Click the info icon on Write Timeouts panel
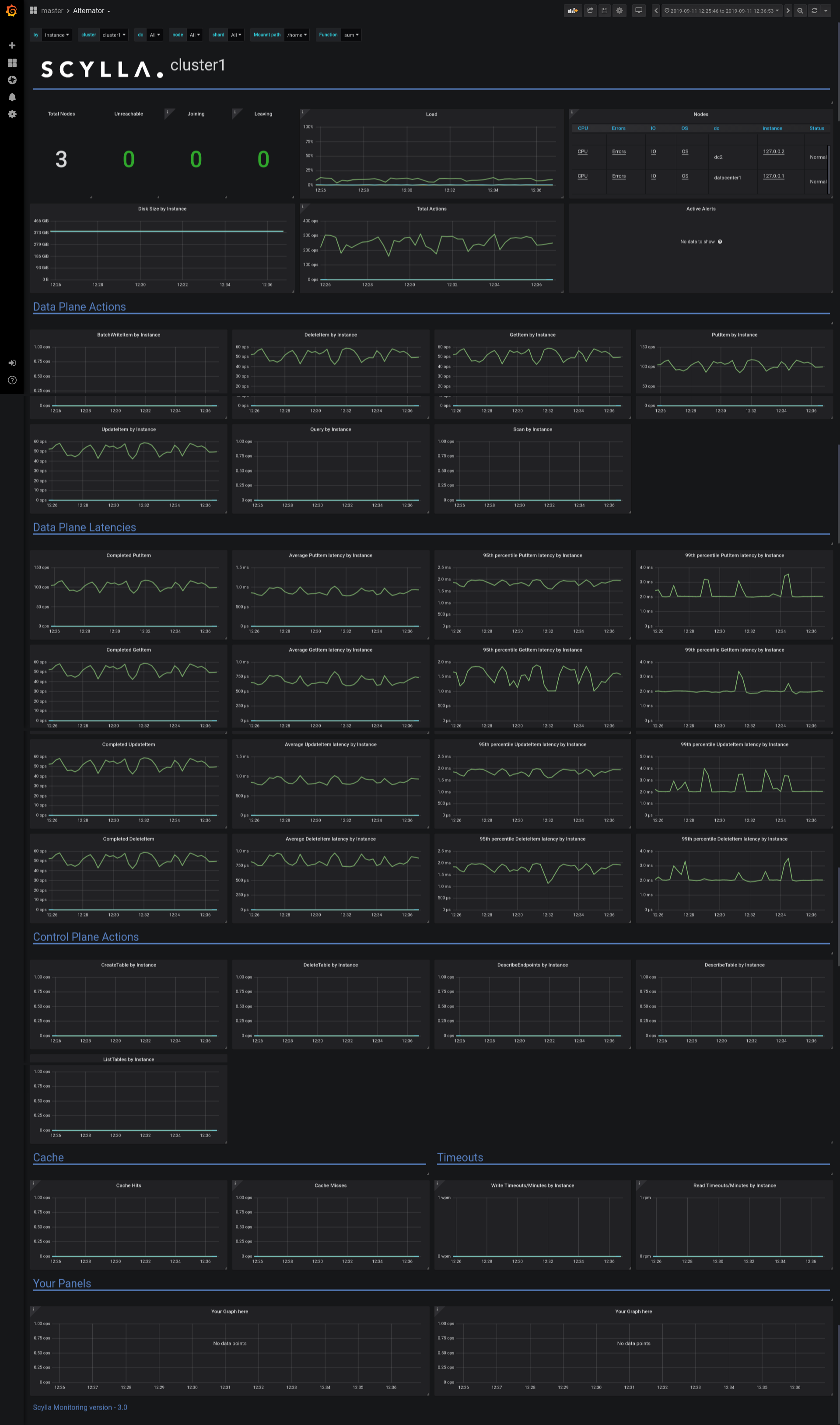The image size is (840, 1425). point(437,1183)
